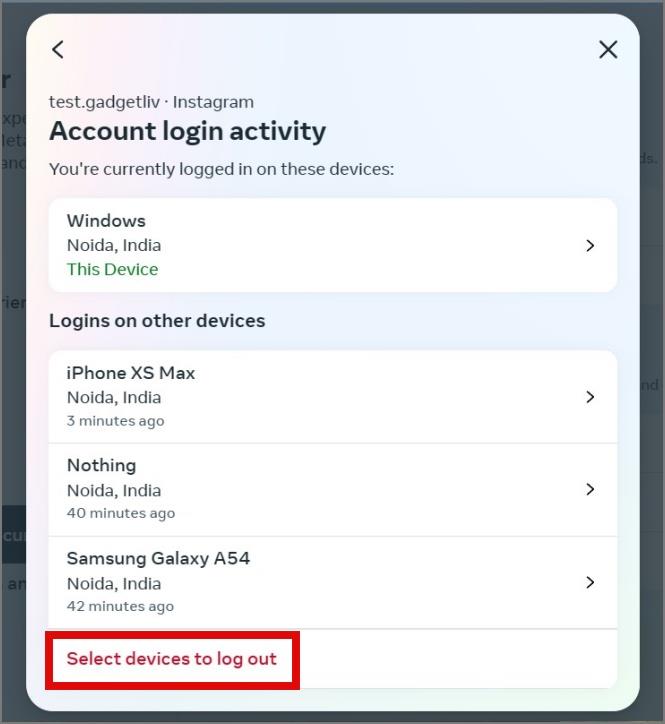Open the Windows device entry title
This screenshot has height=724, width=665.
106,221
